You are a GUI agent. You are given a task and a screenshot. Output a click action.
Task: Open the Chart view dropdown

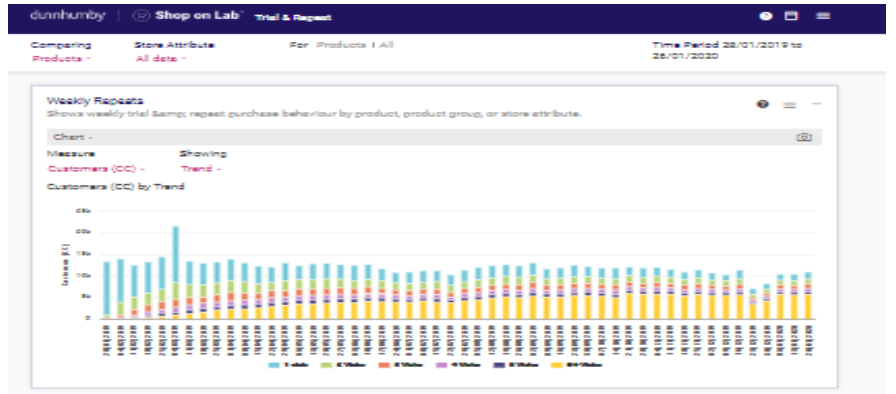[x=73, y=137]
